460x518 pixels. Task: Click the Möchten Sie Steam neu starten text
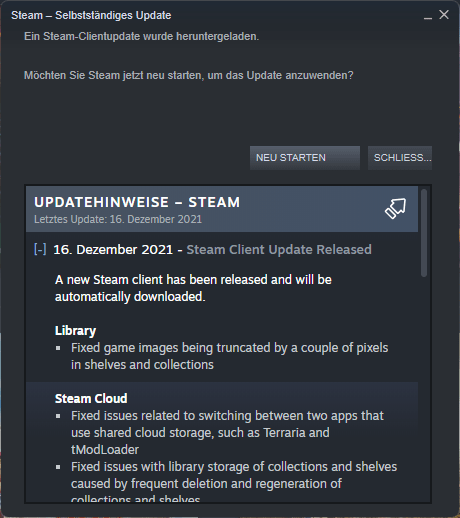188,75
